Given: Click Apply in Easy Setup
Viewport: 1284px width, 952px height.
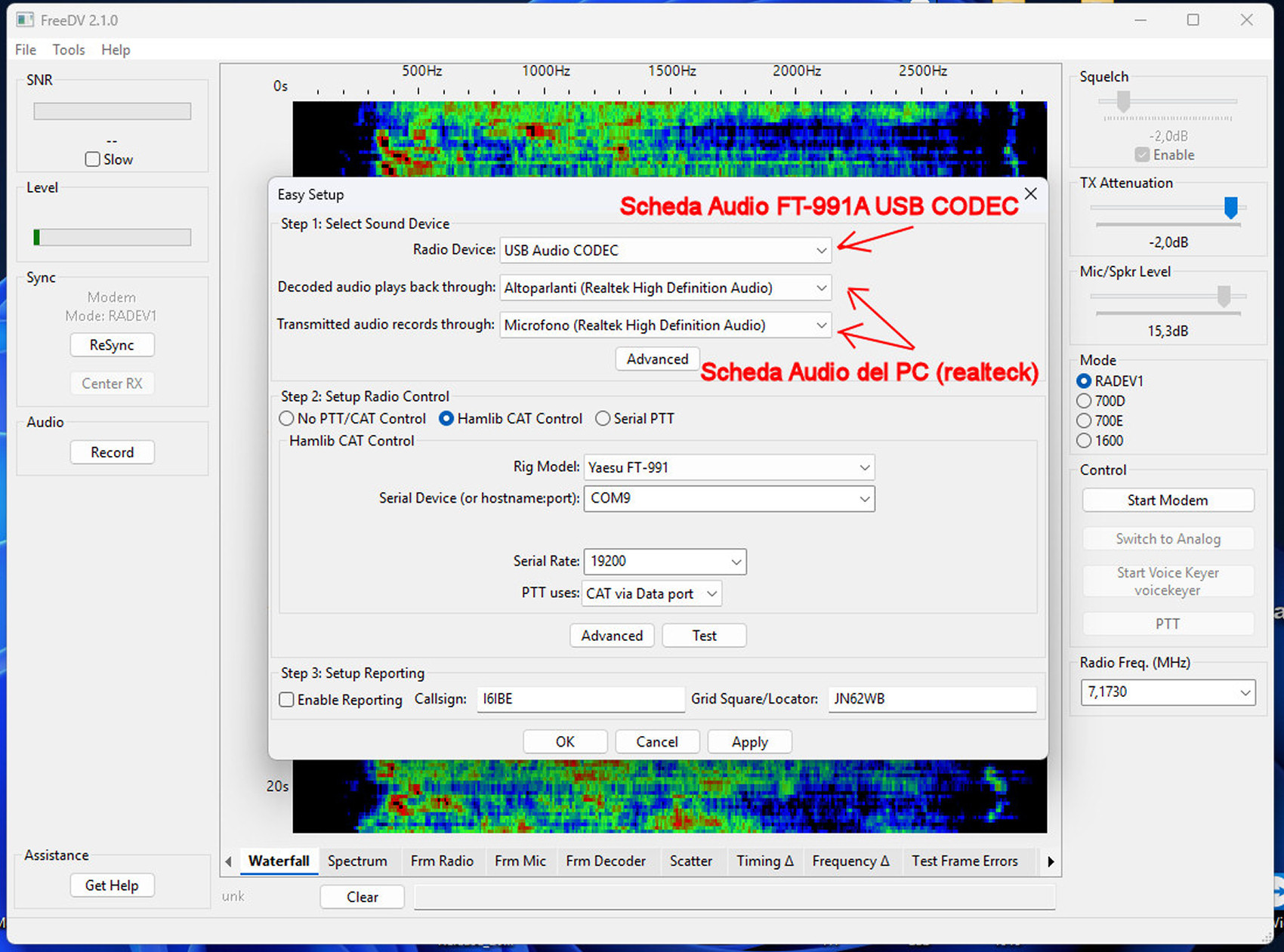Looking at the screenshot, I should click(x=749, y=742).
